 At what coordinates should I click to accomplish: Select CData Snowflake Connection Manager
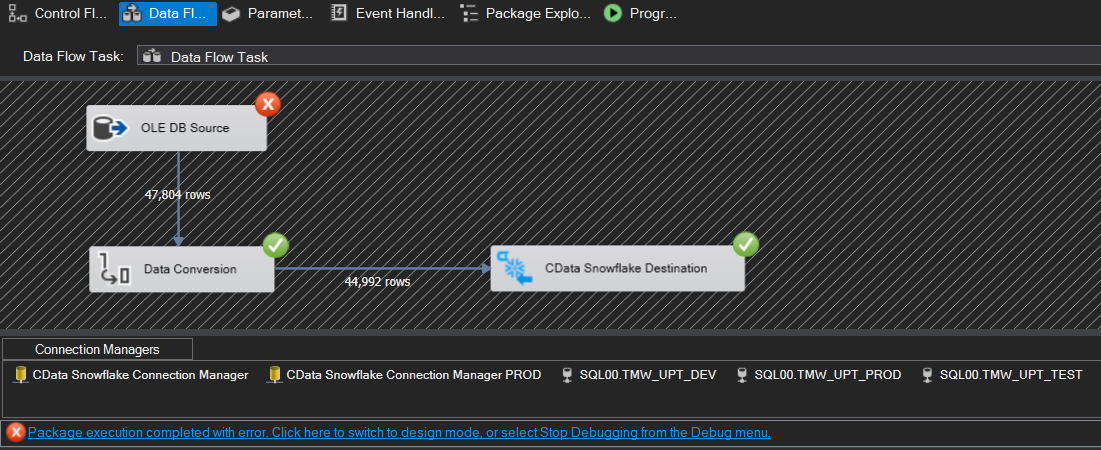click(x=131, y=375)
